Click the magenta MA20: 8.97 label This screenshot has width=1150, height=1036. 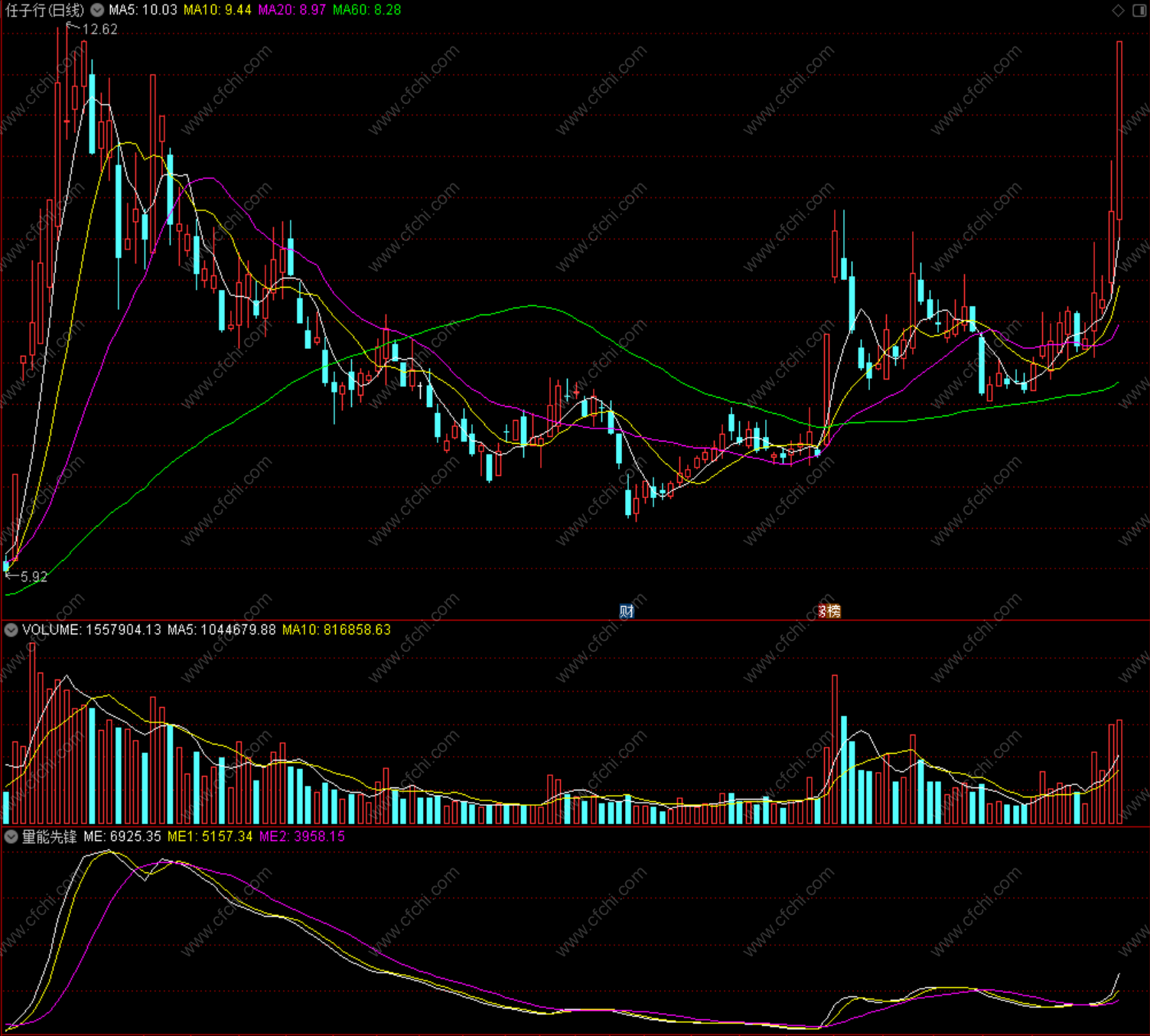pos(292,10)
